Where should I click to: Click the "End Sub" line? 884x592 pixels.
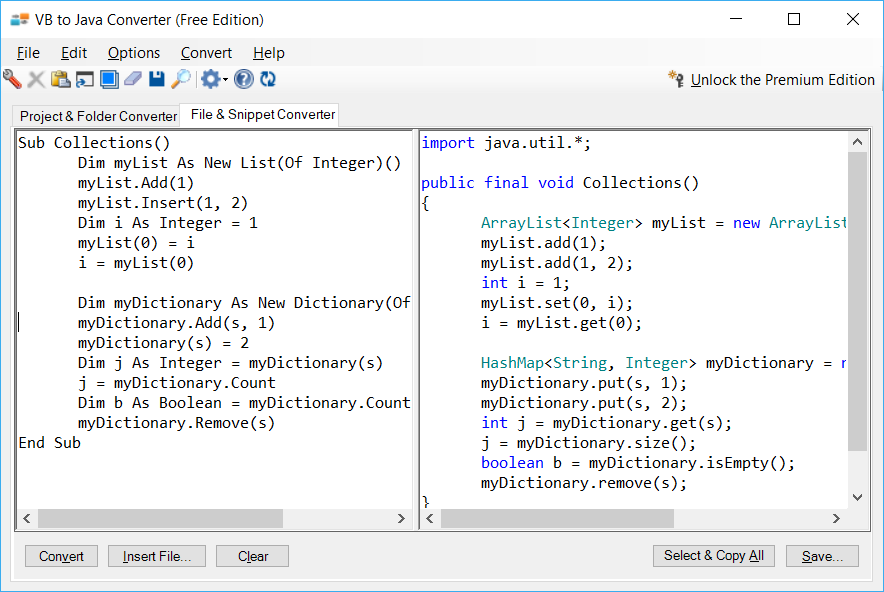(50, 443)
